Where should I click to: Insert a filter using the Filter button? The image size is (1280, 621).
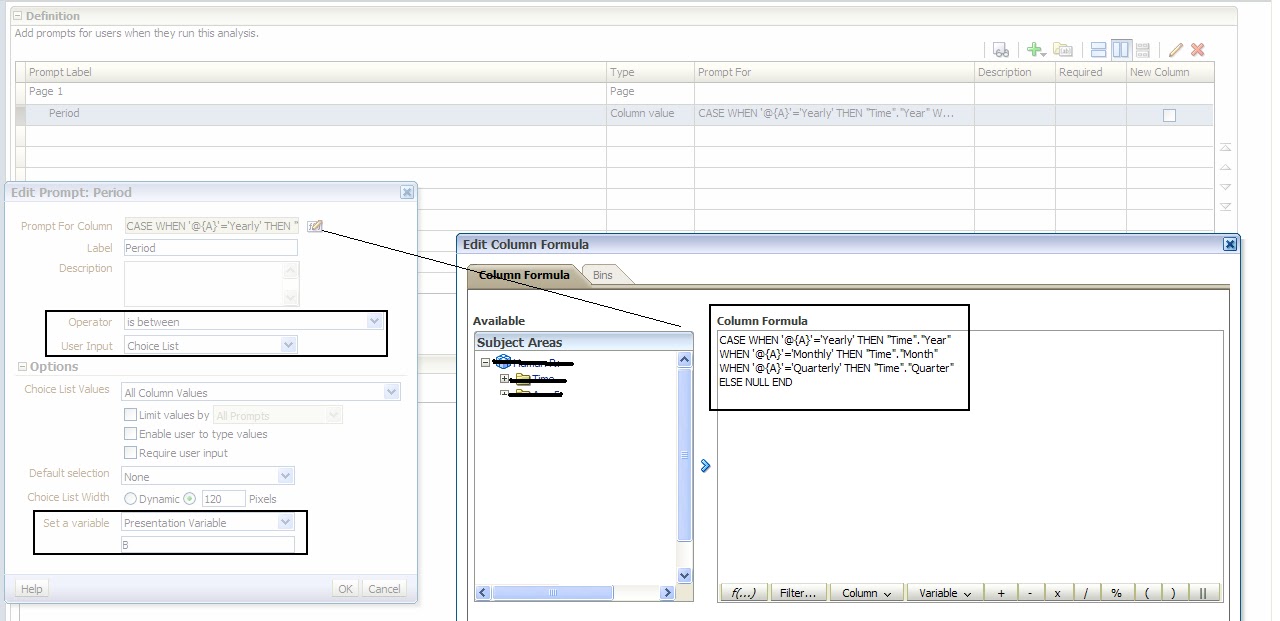point(797,592)
